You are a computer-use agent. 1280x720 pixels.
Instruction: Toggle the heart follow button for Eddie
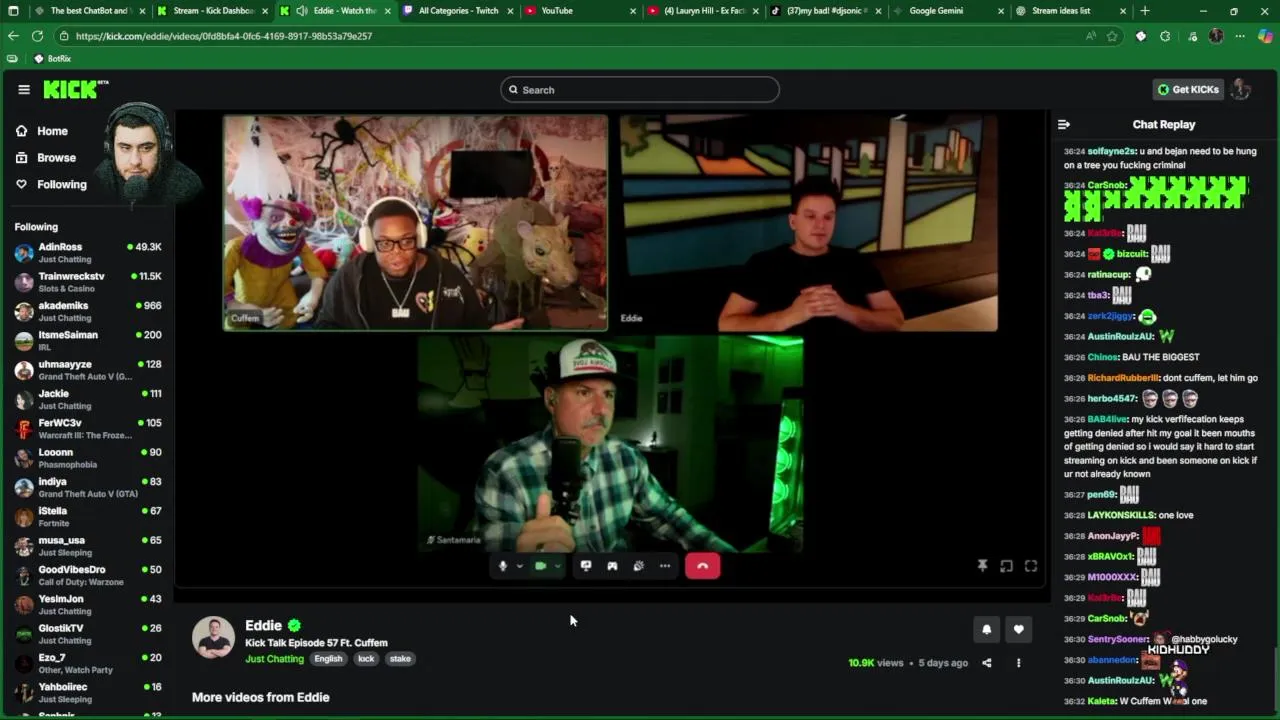coord(1018,629)
